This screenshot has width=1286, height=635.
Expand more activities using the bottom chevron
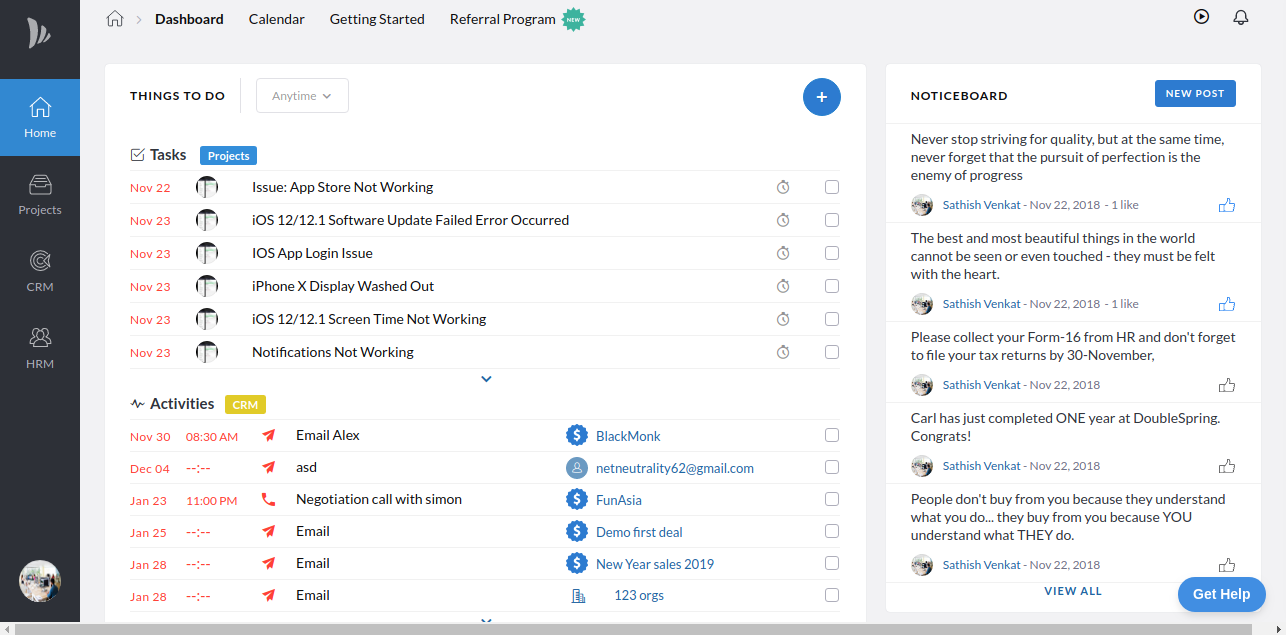[486, 621]
